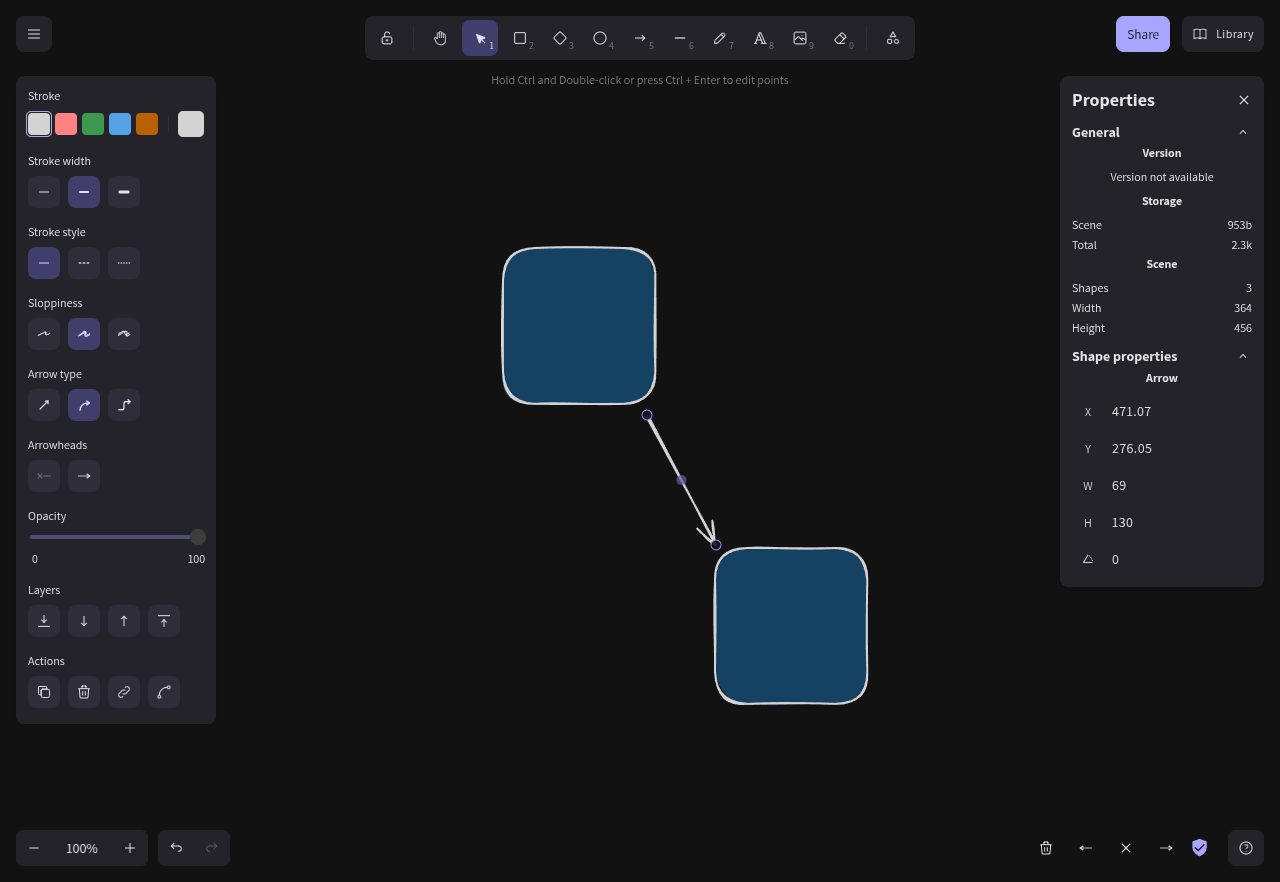
Task: Choose the blue stroke color swatch
Action: pyautogui.click(x=120, y=124)
